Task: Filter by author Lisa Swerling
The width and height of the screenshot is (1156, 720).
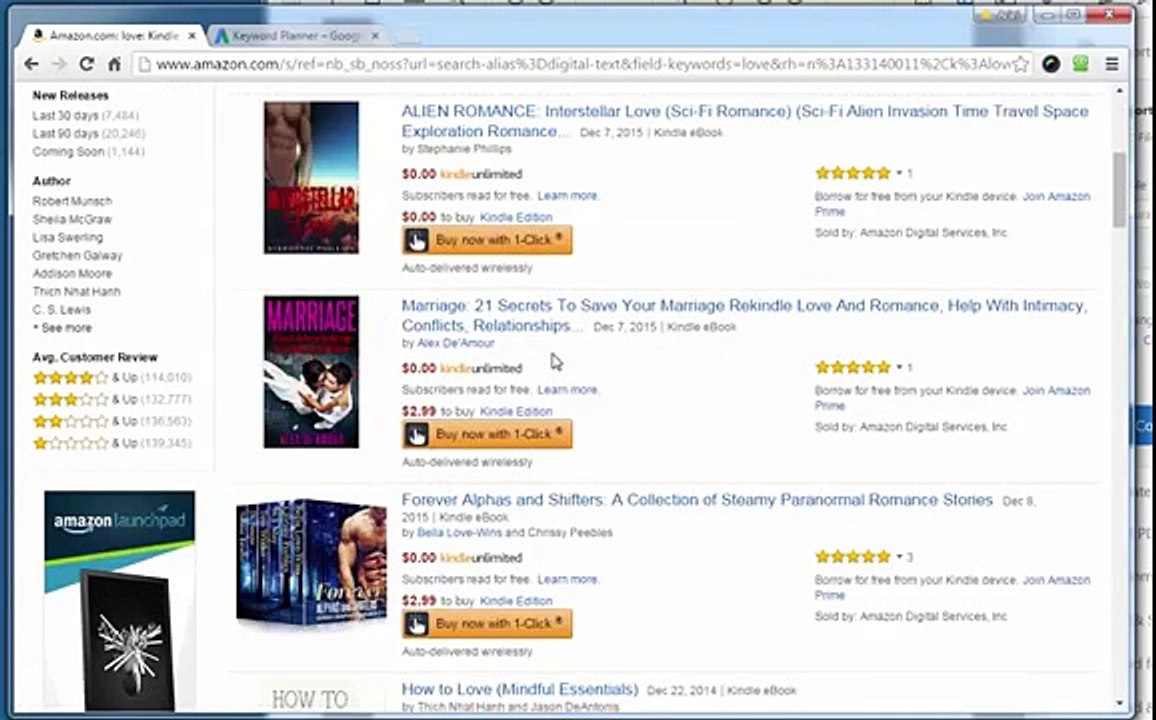Action: [x=68, y=237]
